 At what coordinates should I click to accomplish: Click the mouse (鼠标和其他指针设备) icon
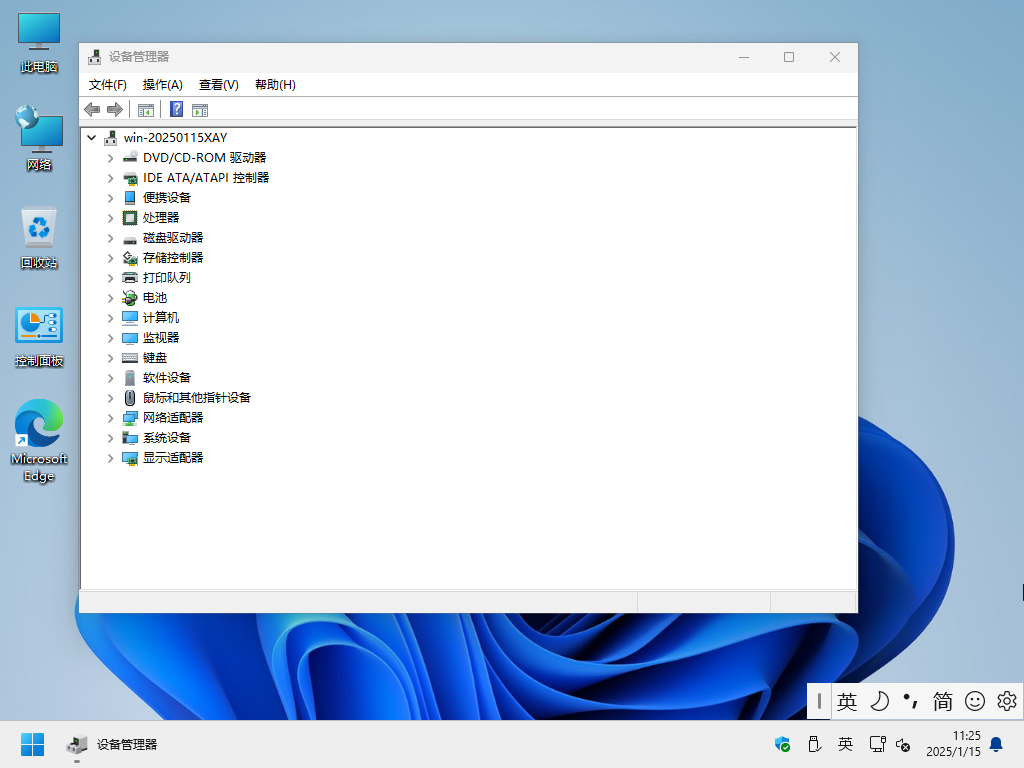click(130, 398)
